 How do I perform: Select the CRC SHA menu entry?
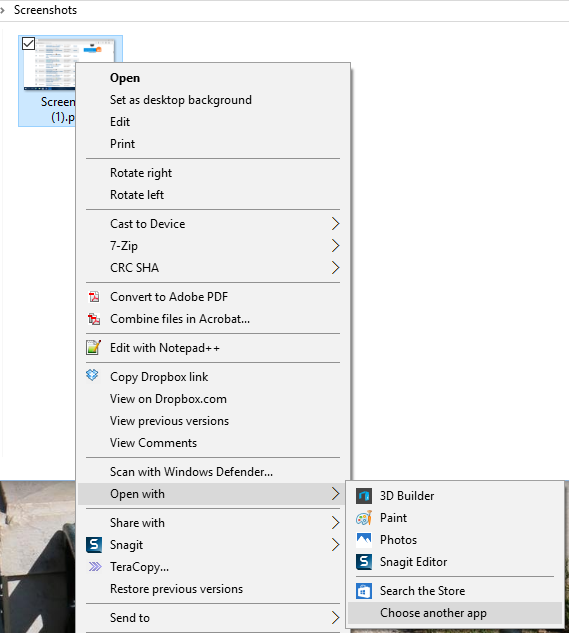tap(213, 267)
